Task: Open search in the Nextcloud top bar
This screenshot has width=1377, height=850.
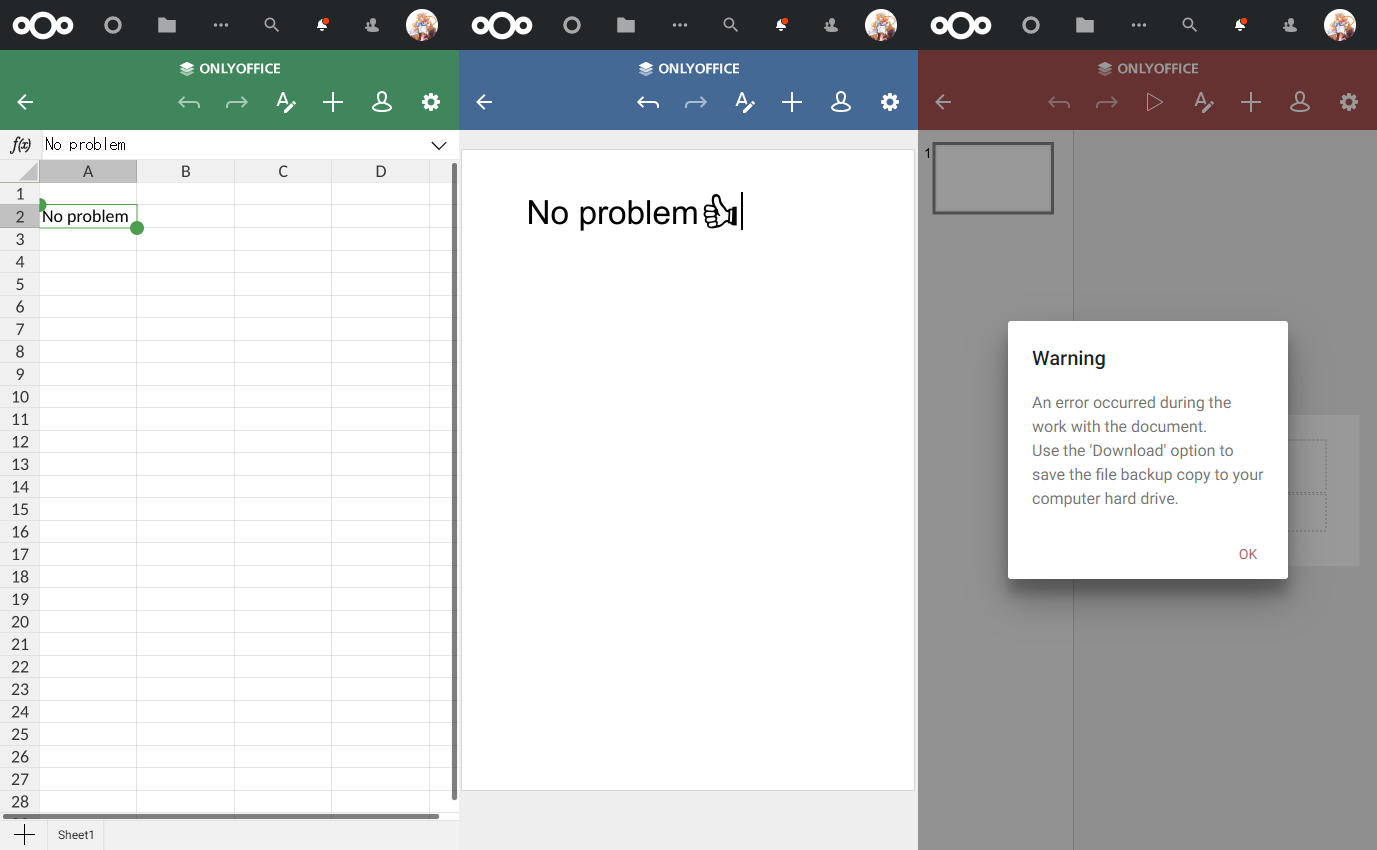Action: (271, 25)
